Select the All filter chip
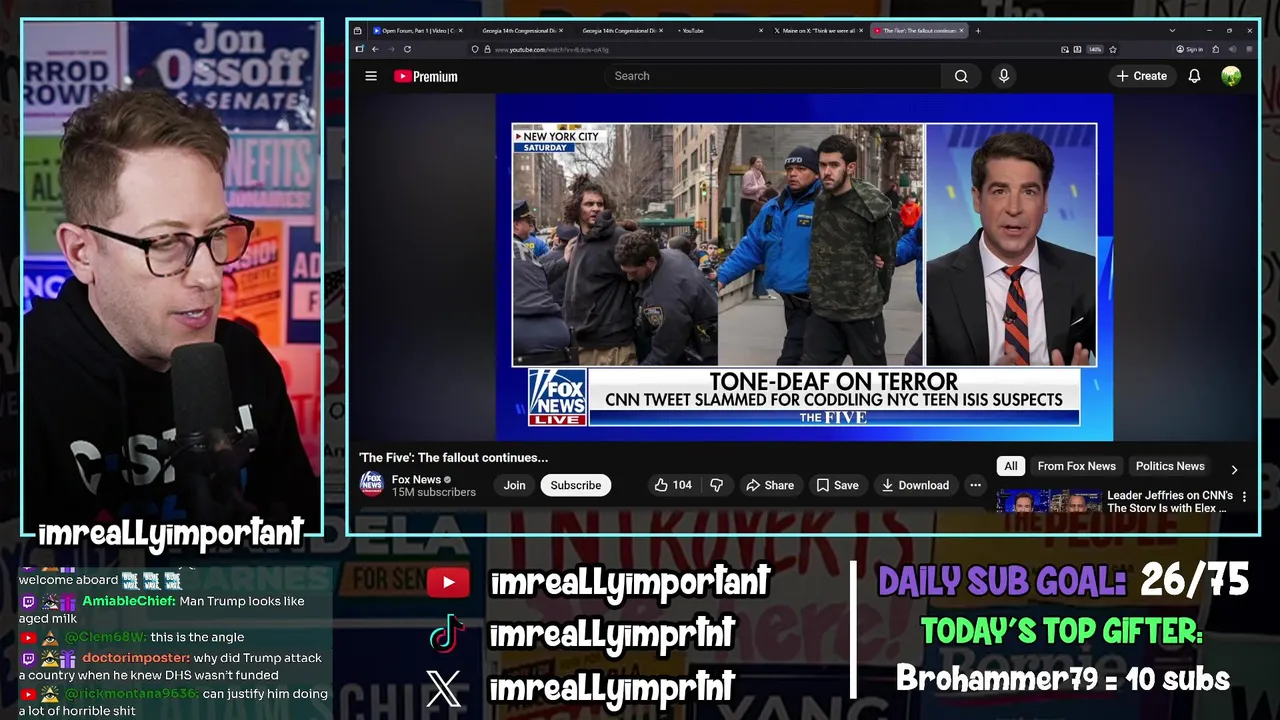This screenshot has width=1280, height=720. point(1011,466)
